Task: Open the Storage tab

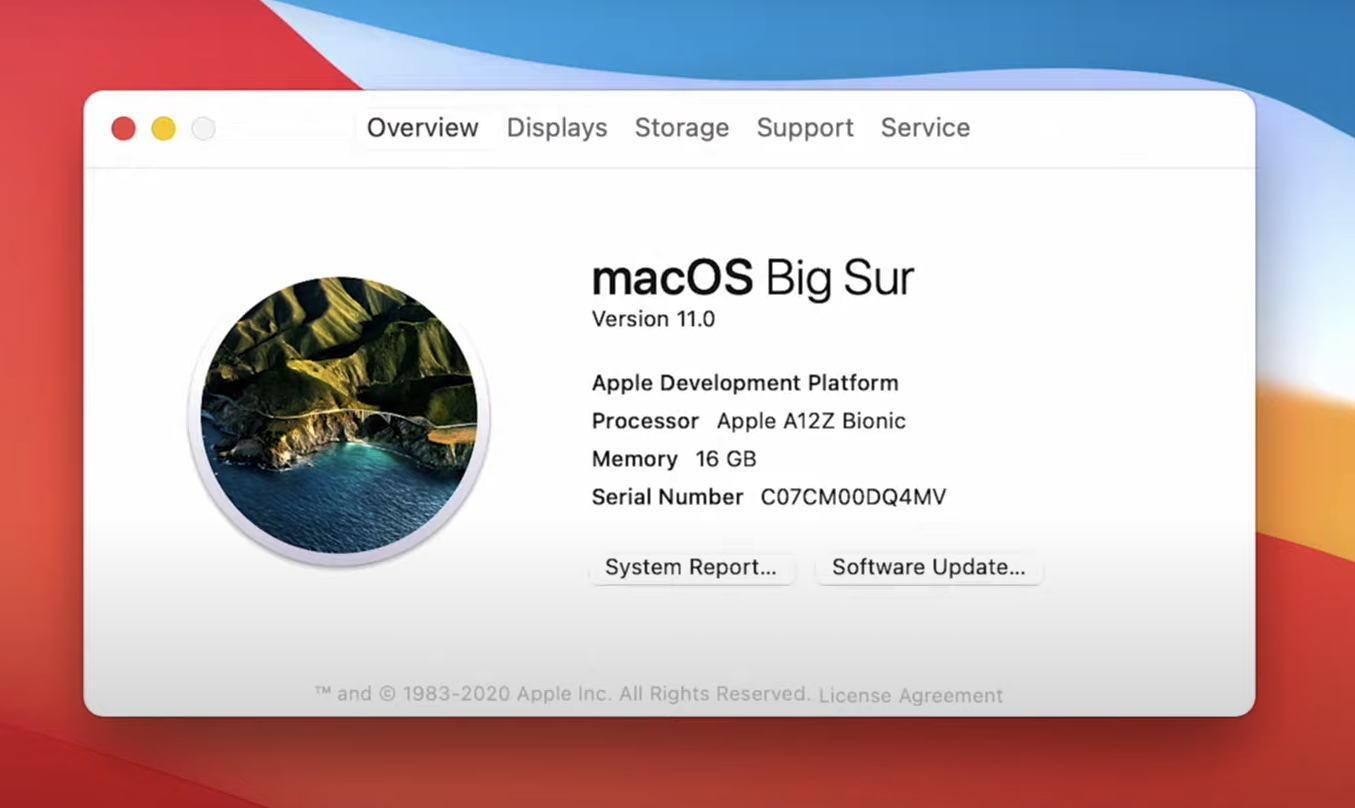Action: click(x=682, y=128)
